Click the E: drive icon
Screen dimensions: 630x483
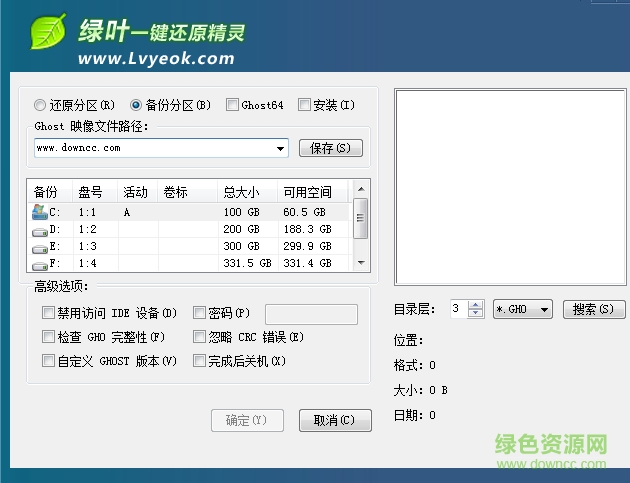click(40, 249)
